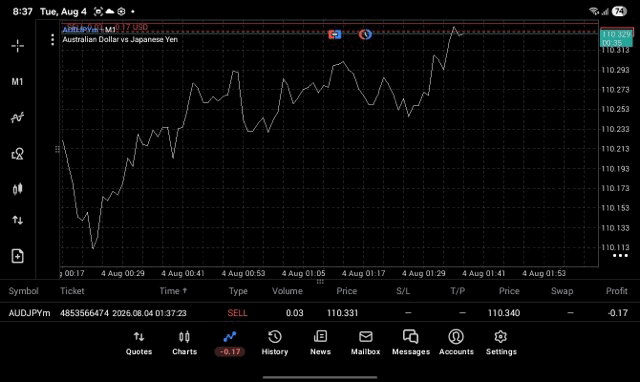Open trade order arrows in sidebar

[17, 220]
